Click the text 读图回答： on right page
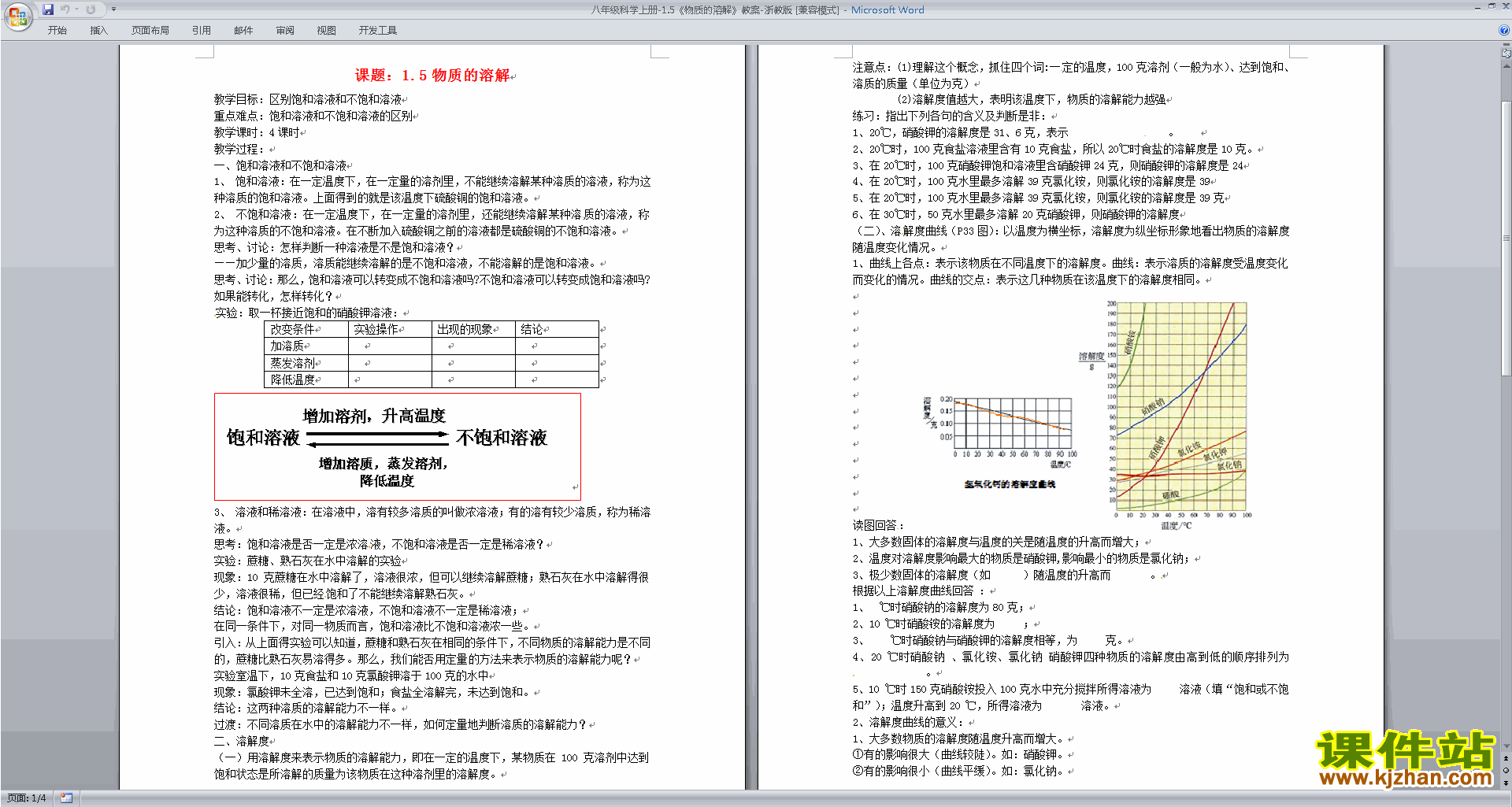The width and height of the screenshot is (1512, 807). point(879,525)
